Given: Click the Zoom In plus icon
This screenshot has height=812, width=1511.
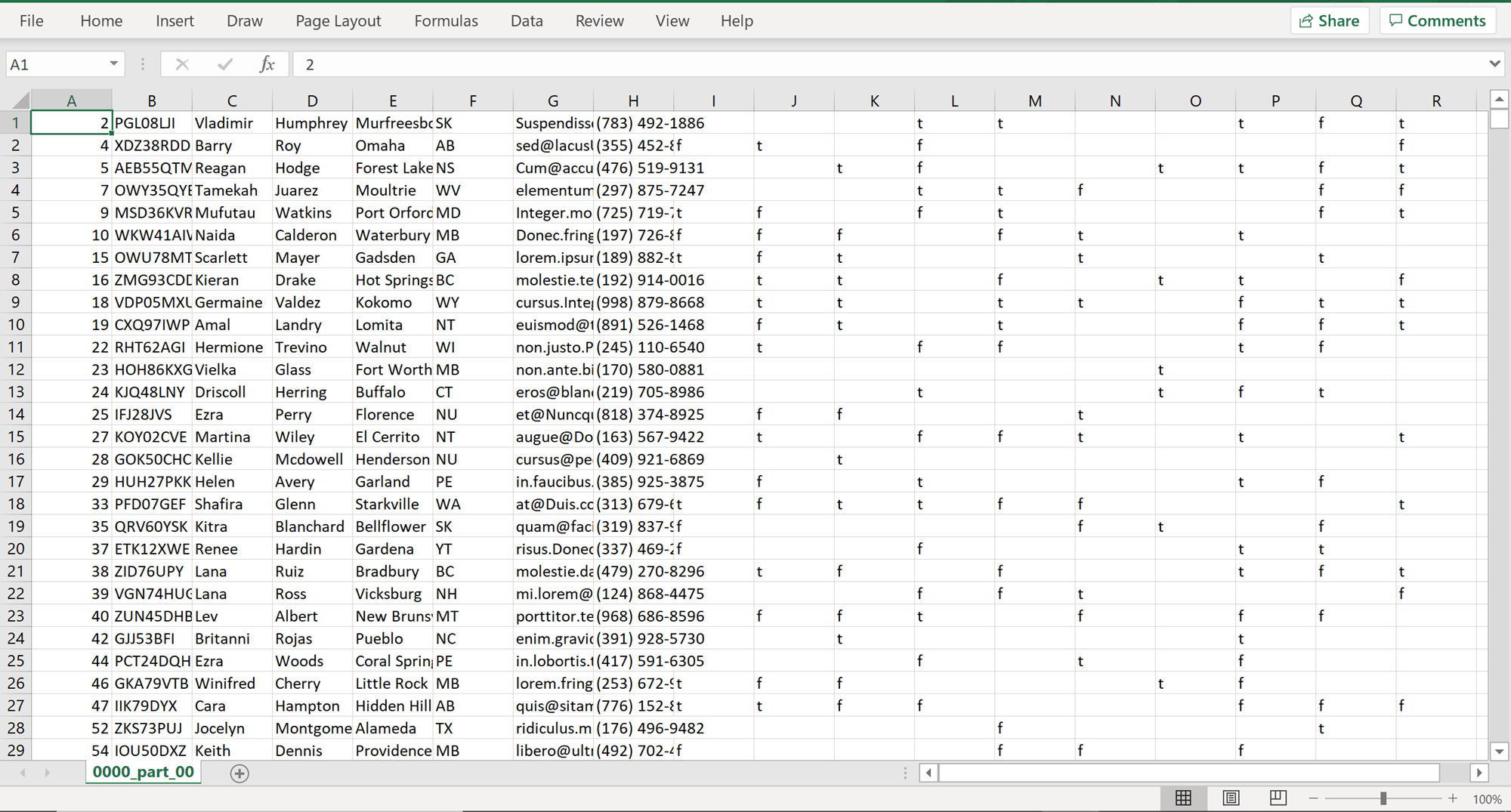Looking at the screenshot, I should point(1452,798).
